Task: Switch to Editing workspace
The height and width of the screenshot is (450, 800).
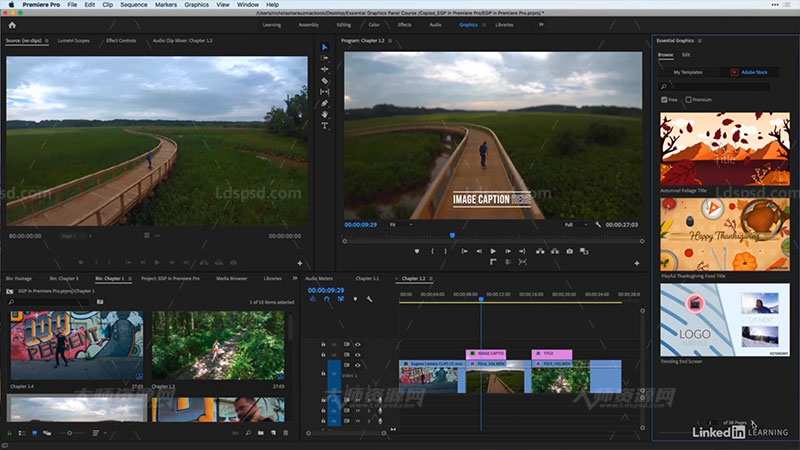Action: tap(343, 24)
